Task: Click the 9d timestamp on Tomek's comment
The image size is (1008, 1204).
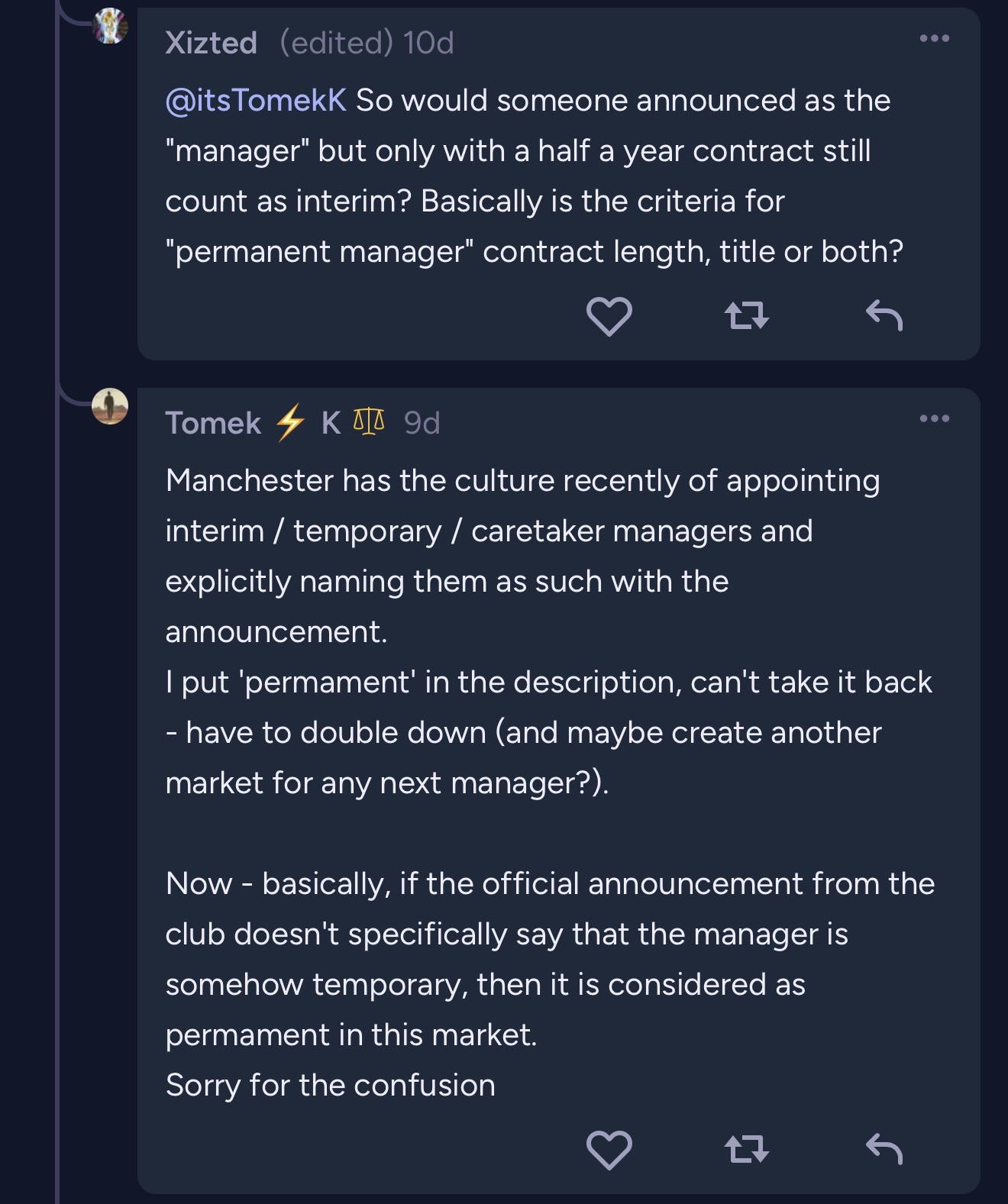Action: click(422, 423)
